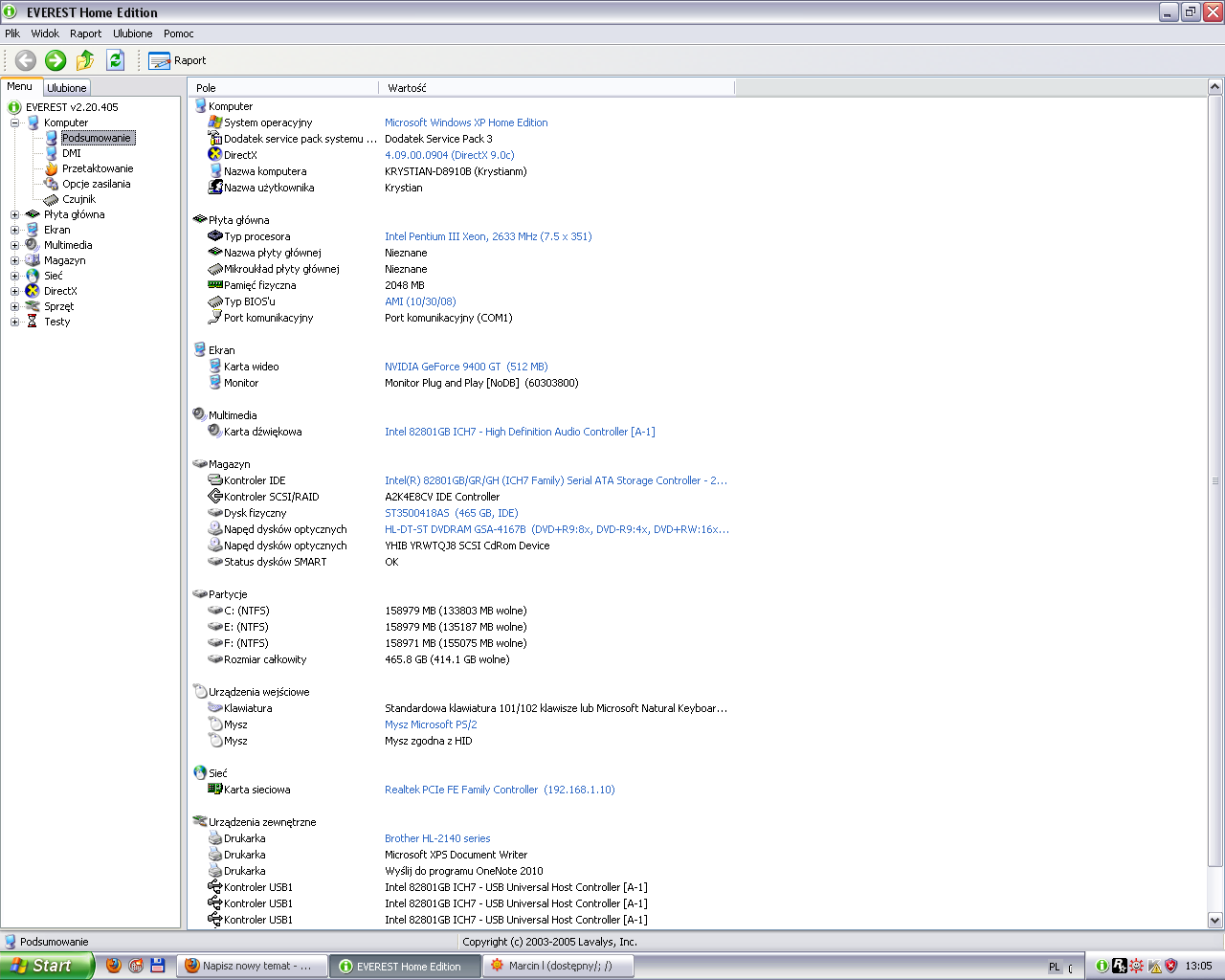This screenshot has height=980, width=1225.
Task: Switch to the Menu side panel tab
Action: (x=20, y=86)
